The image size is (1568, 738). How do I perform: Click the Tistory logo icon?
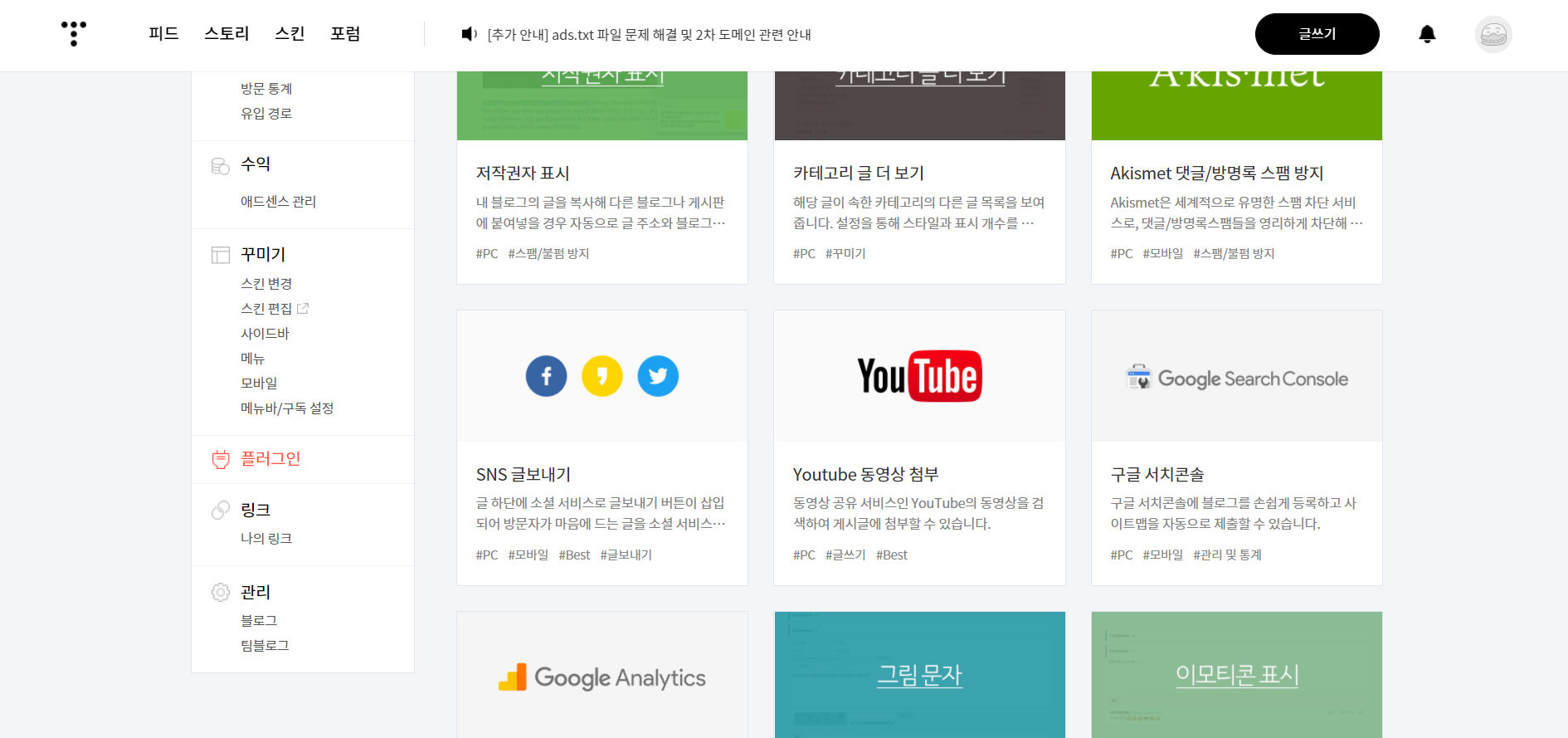coord(74,33)
